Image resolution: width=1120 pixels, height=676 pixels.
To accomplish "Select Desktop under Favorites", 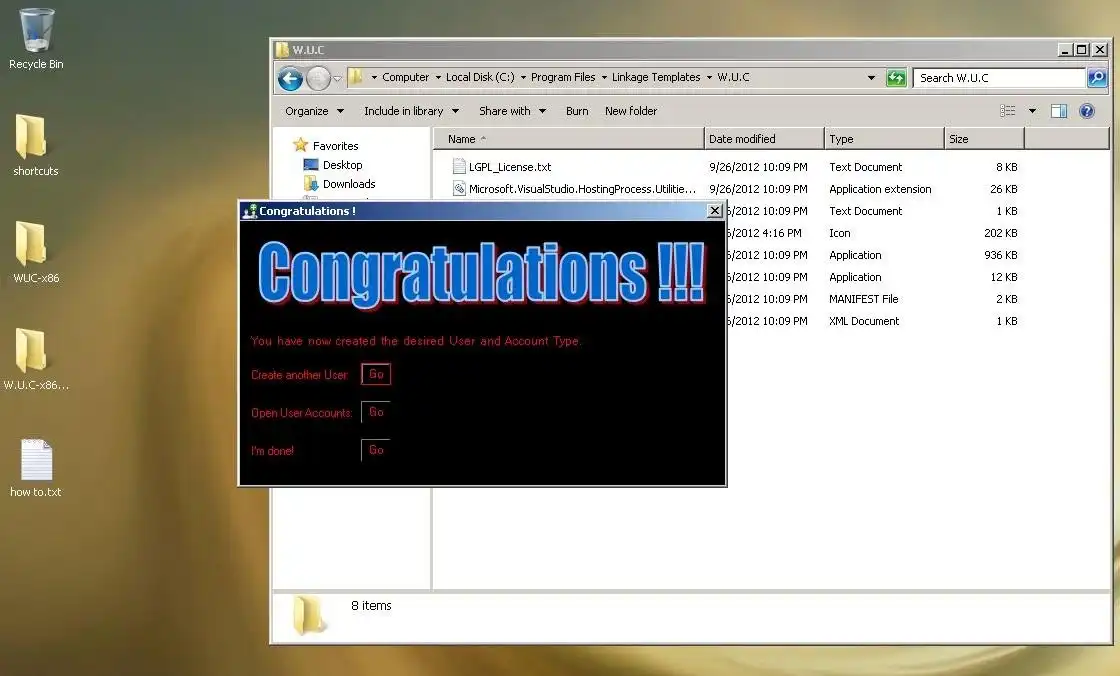I will (342, 165).
